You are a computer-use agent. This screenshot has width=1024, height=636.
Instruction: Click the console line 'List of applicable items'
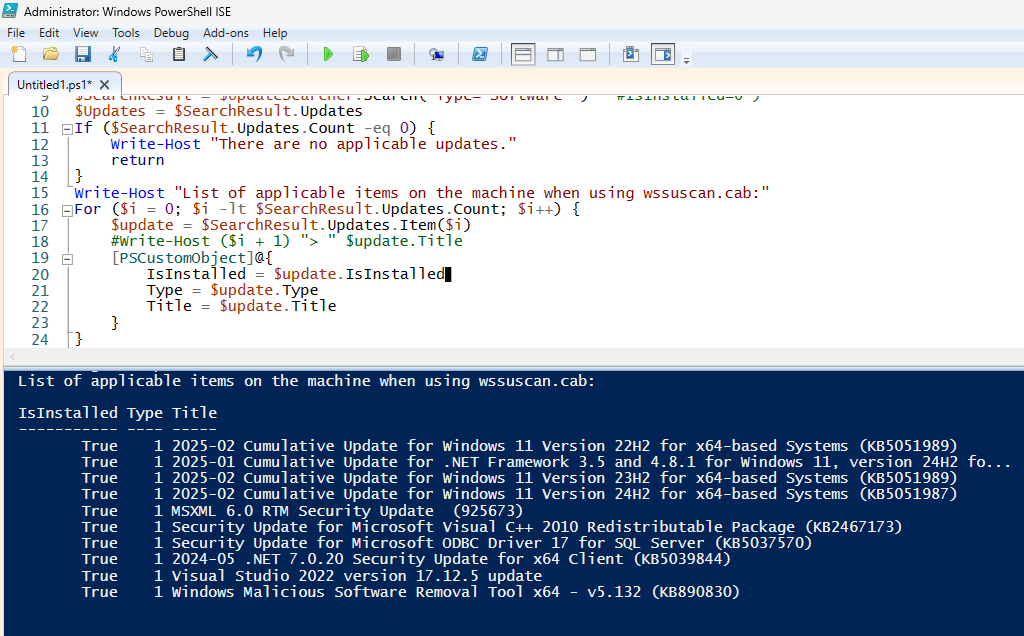pyautogui.click(x=306, y=381)
